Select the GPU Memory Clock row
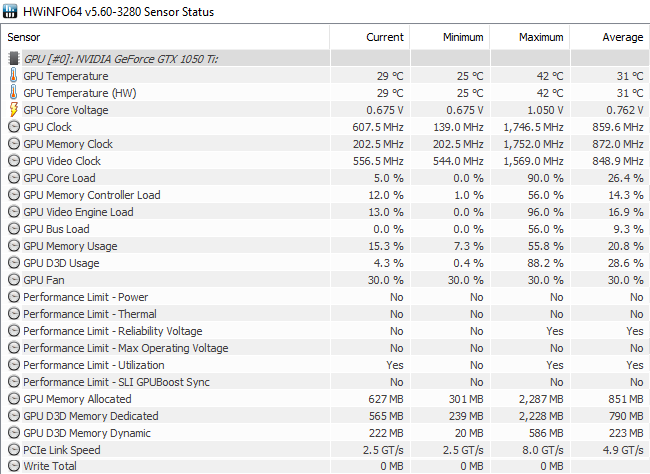 pos(326,143)
